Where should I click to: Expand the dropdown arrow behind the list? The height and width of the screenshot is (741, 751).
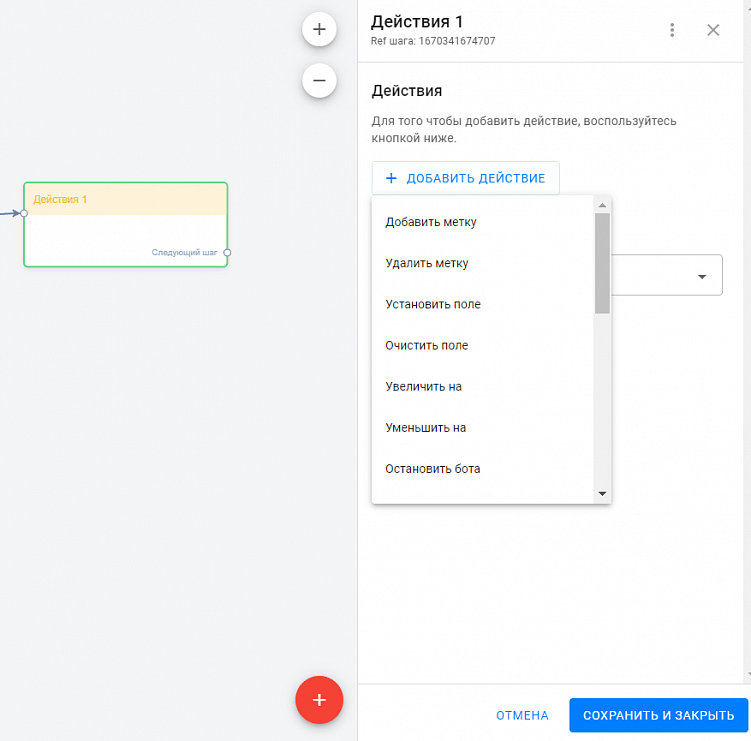coord(702,276)
